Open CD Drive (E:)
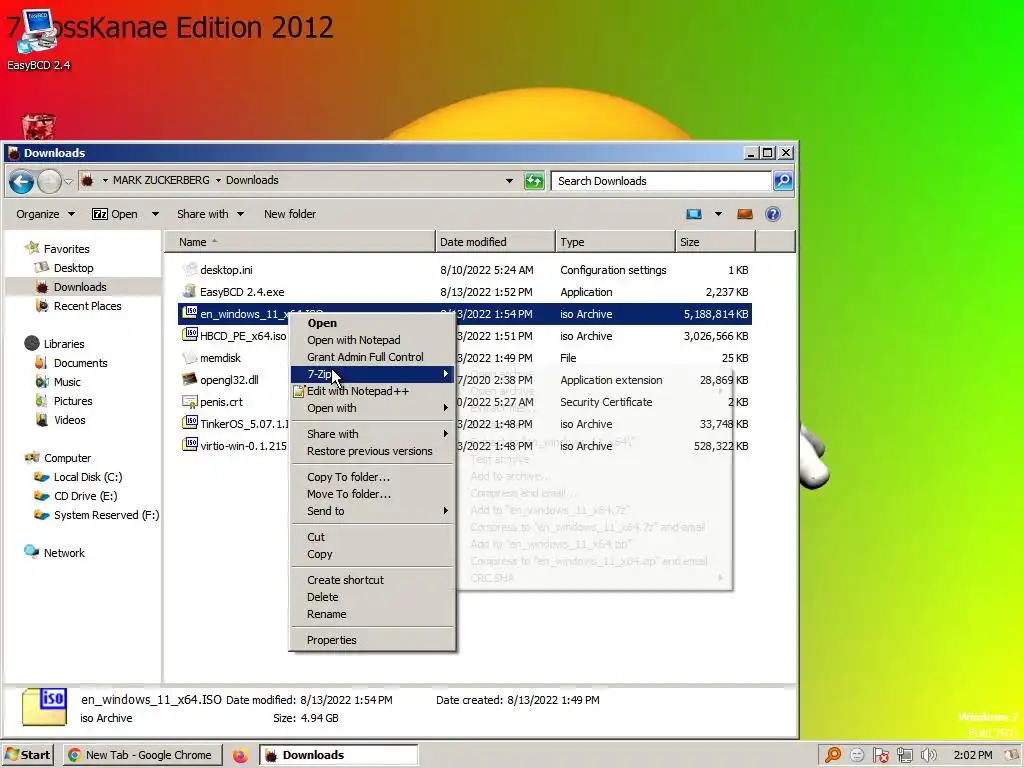This screenshot has width=1024, height=768. pyautogui.click(x=86, y=496)
